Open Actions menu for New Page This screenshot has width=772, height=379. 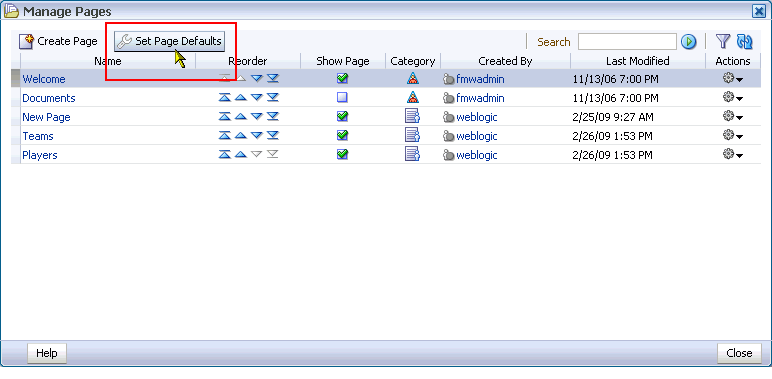click(733, 117)
